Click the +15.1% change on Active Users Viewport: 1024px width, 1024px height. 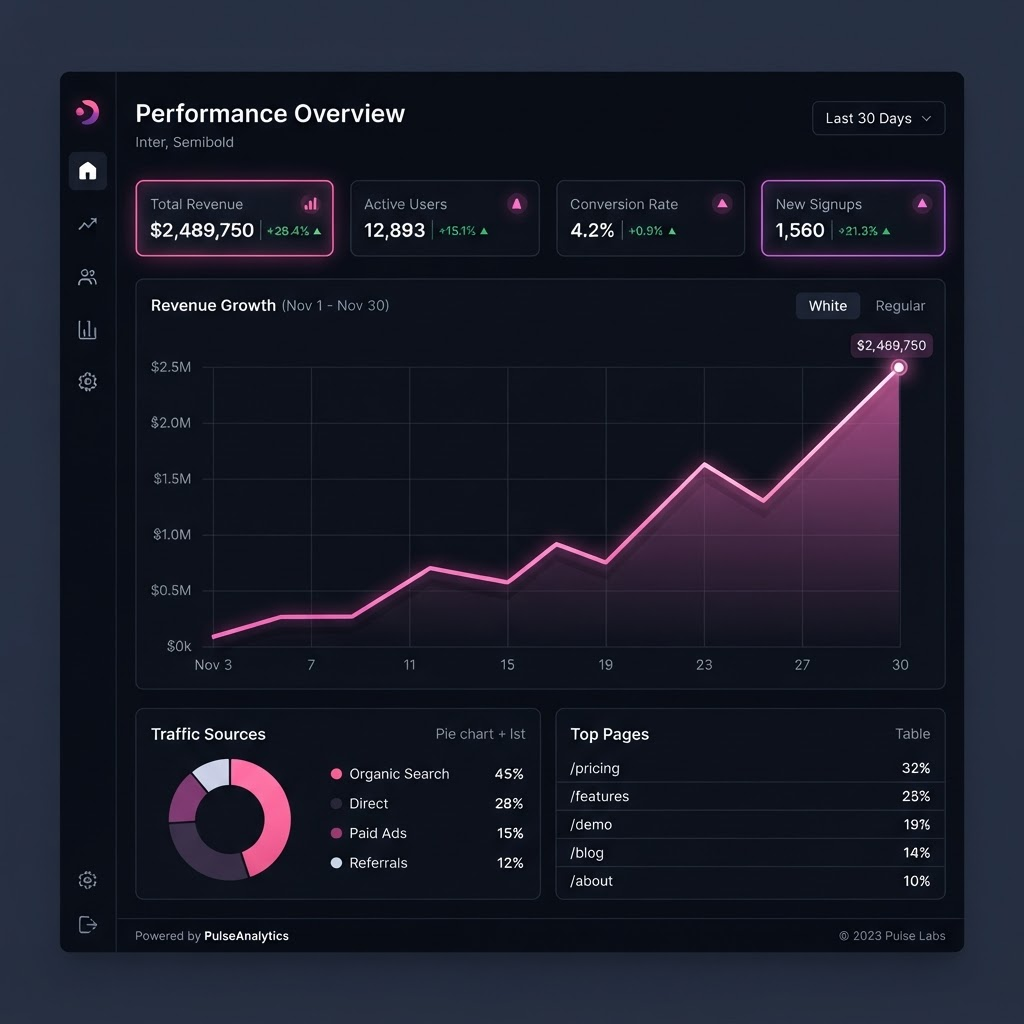pyautogui.click(x=464, y=231)
